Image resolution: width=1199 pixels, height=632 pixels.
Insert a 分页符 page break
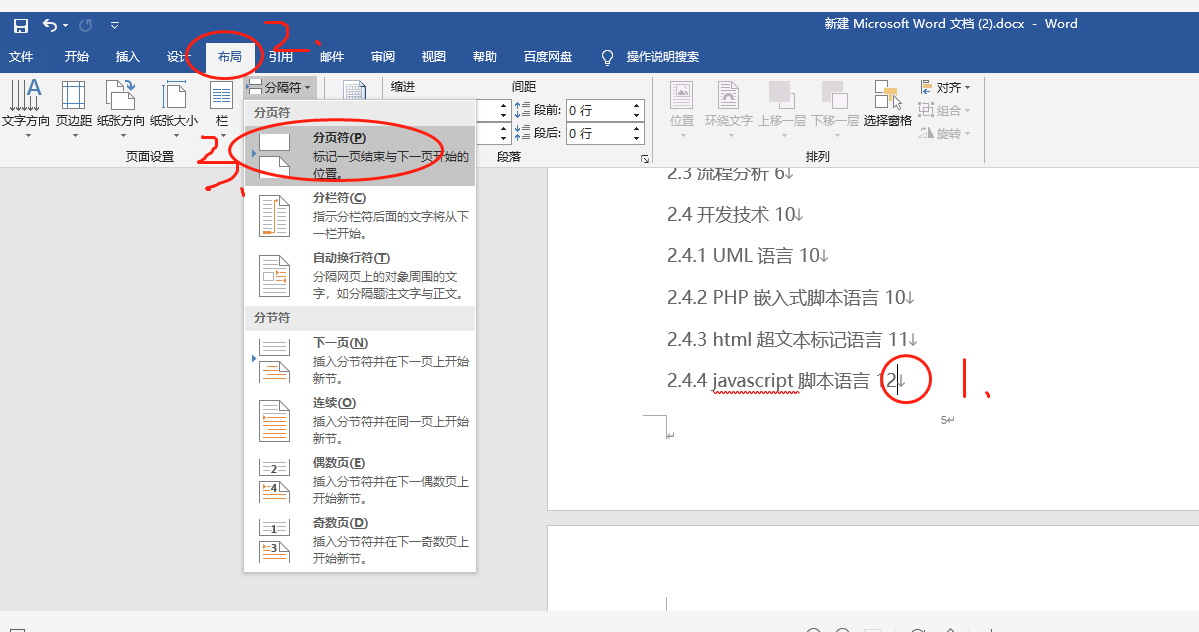point(360,156)
